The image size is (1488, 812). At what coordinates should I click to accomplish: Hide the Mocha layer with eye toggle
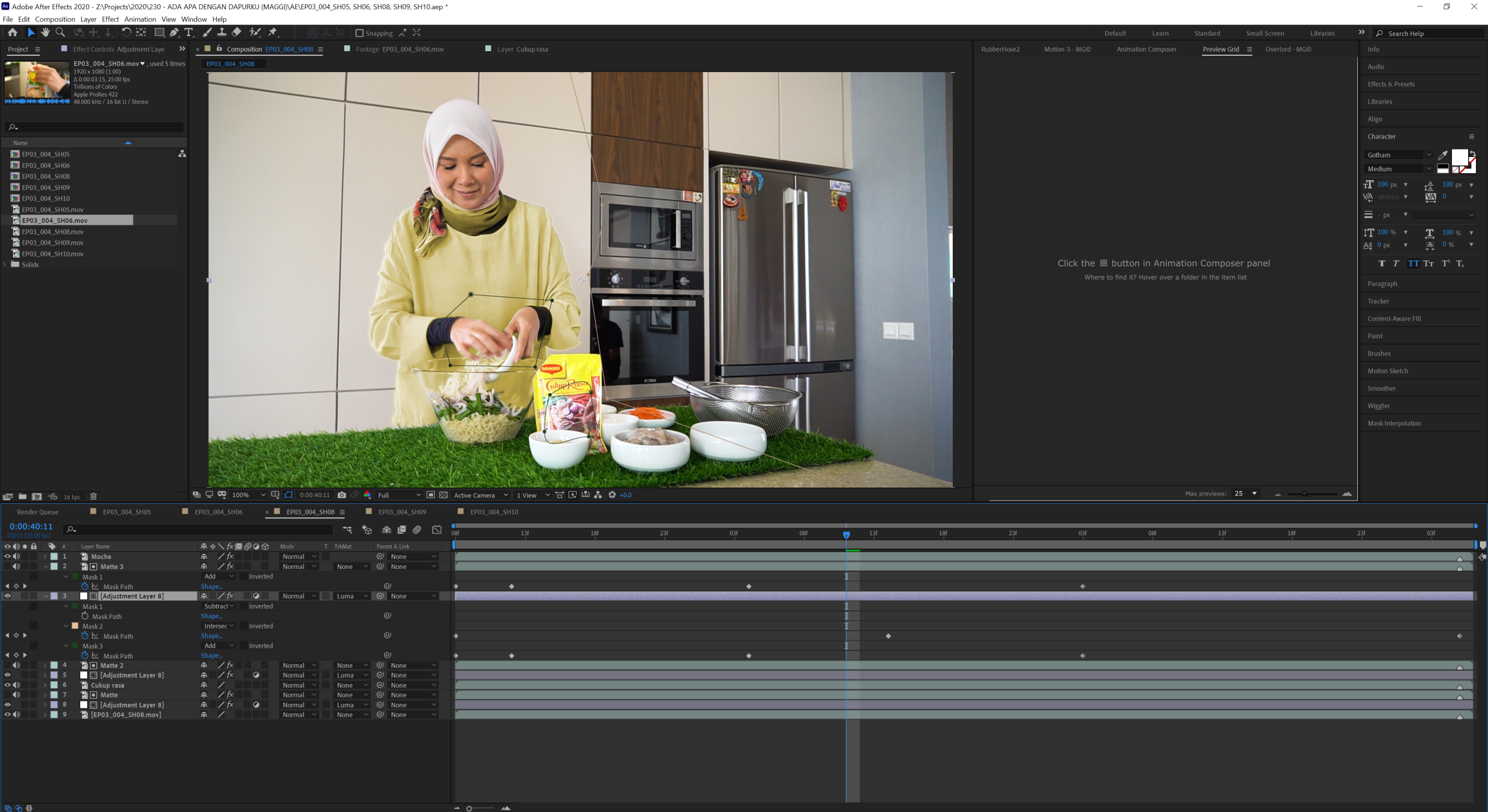(8, 556)
